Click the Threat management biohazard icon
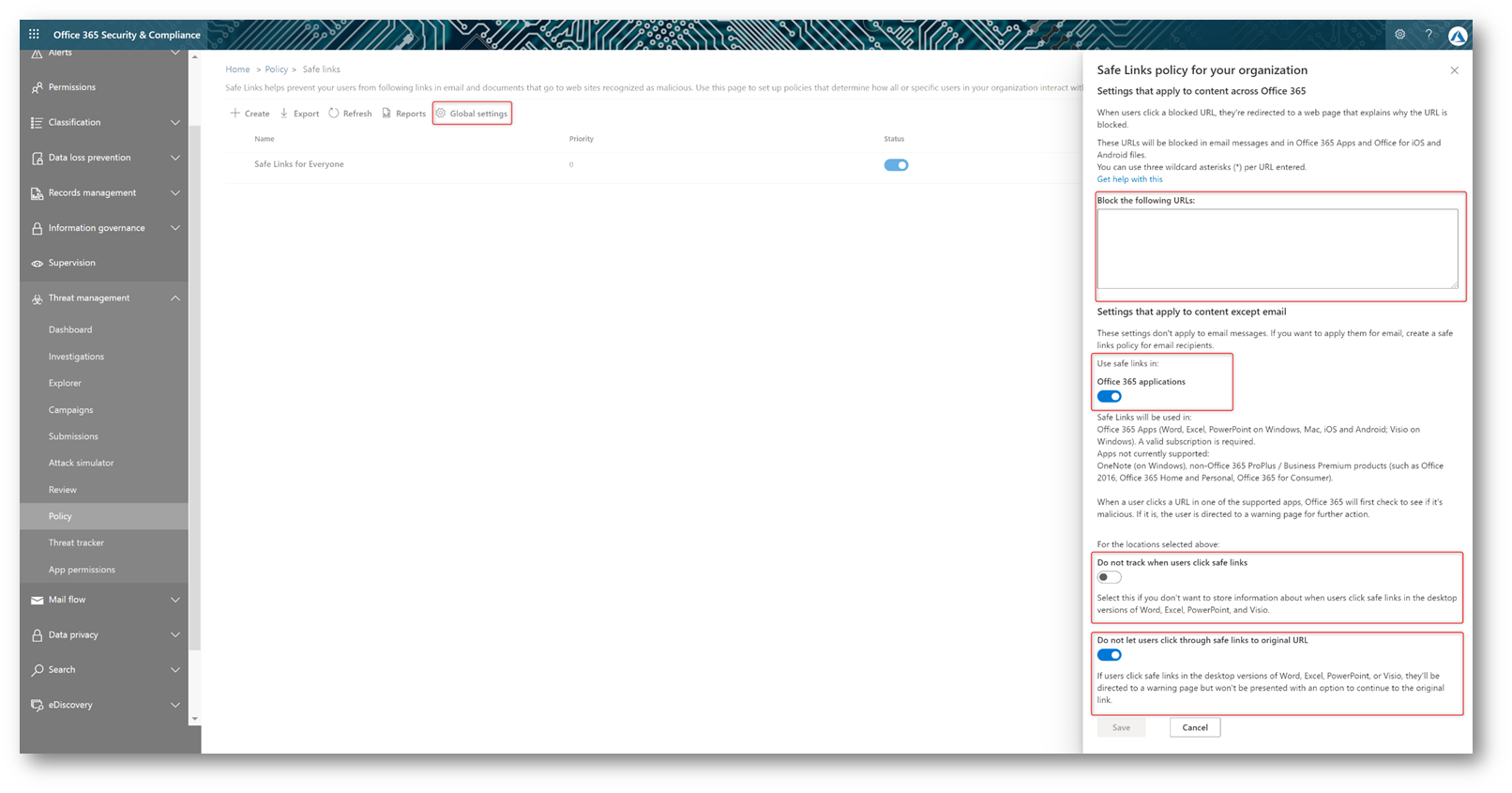The width and height of the screenshot is (1512, 793). tap(37, 298)
